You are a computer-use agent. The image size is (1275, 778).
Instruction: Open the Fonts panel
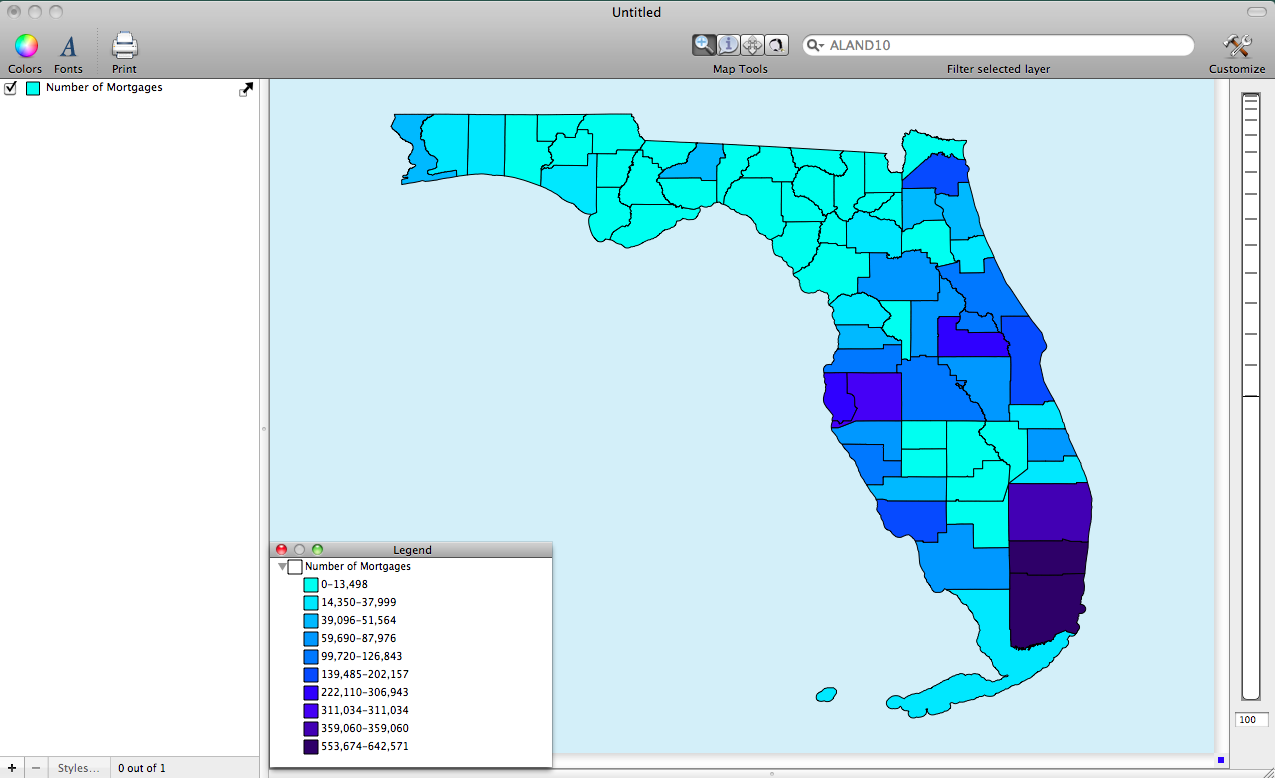coord(68,47)
